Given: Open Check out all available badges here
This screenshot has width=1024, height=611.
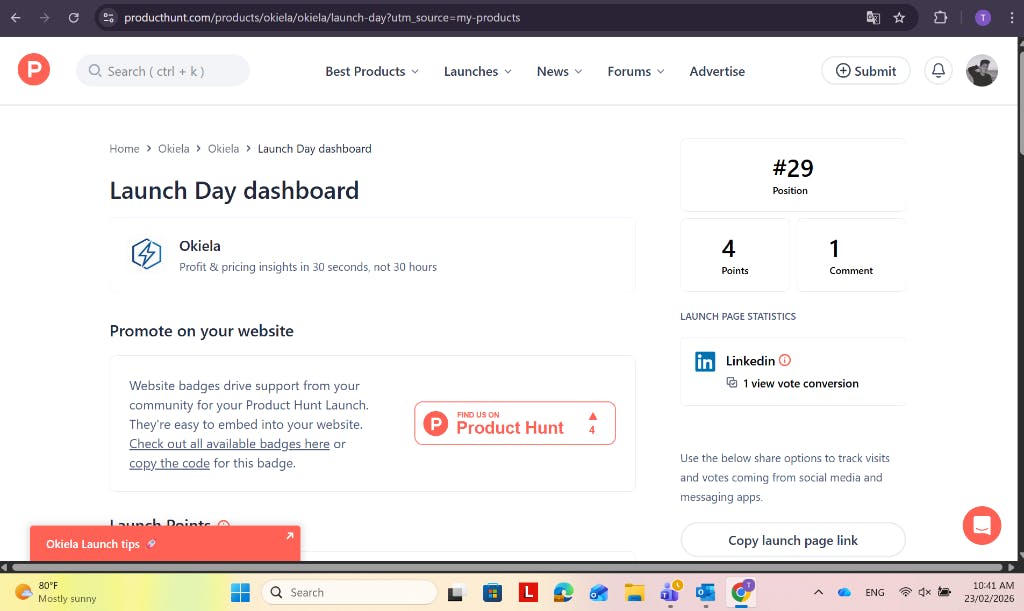Looking at the screenshot, I should pos(229,444).
